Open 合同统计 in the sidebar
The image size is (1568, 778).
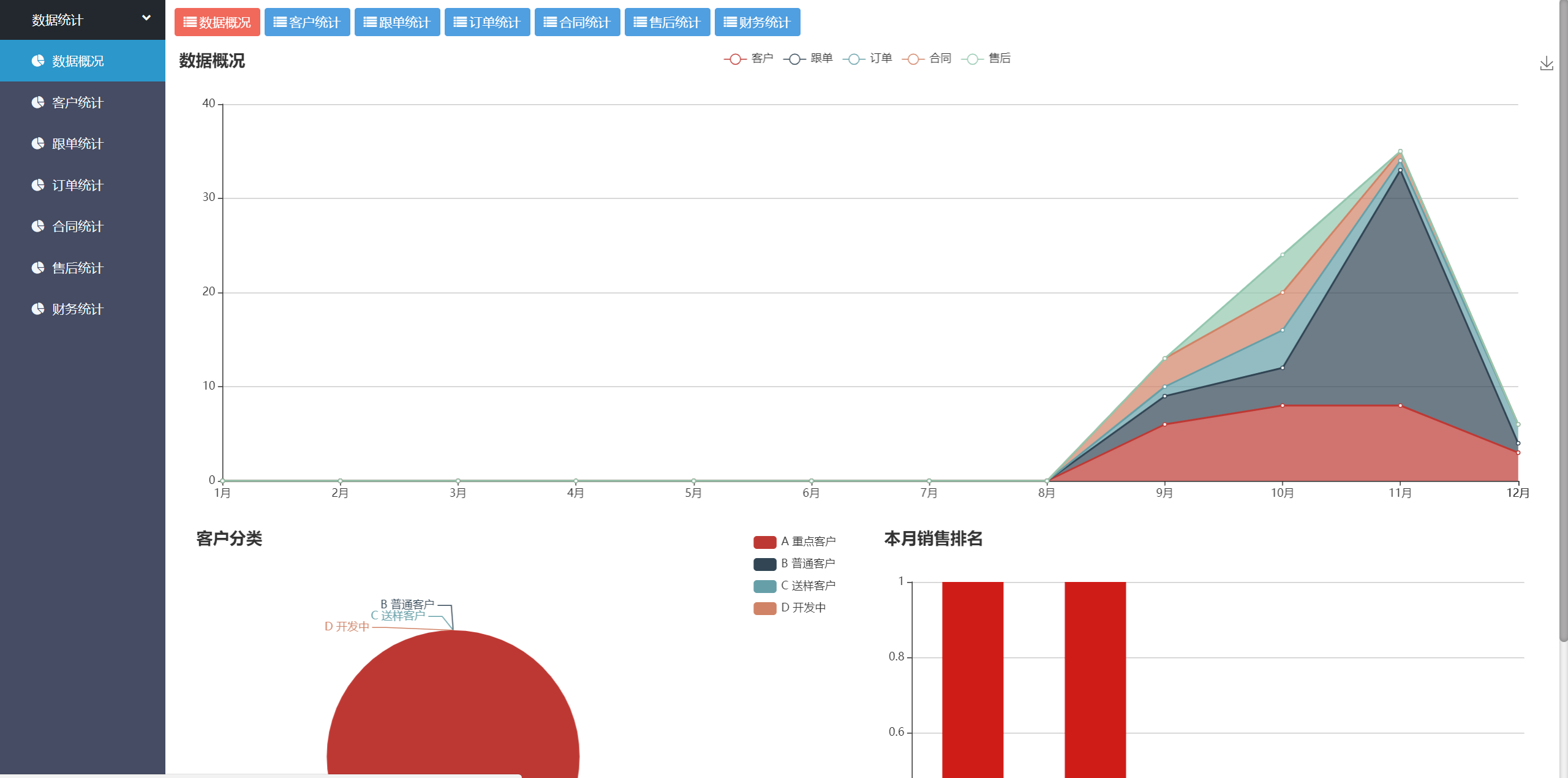click(x=83, y=226)
